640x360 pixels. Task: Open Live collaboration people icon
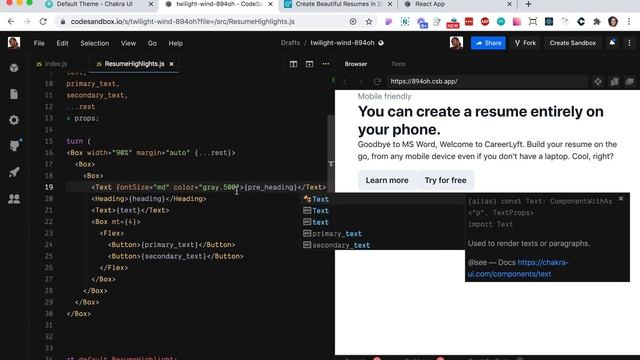14,199
